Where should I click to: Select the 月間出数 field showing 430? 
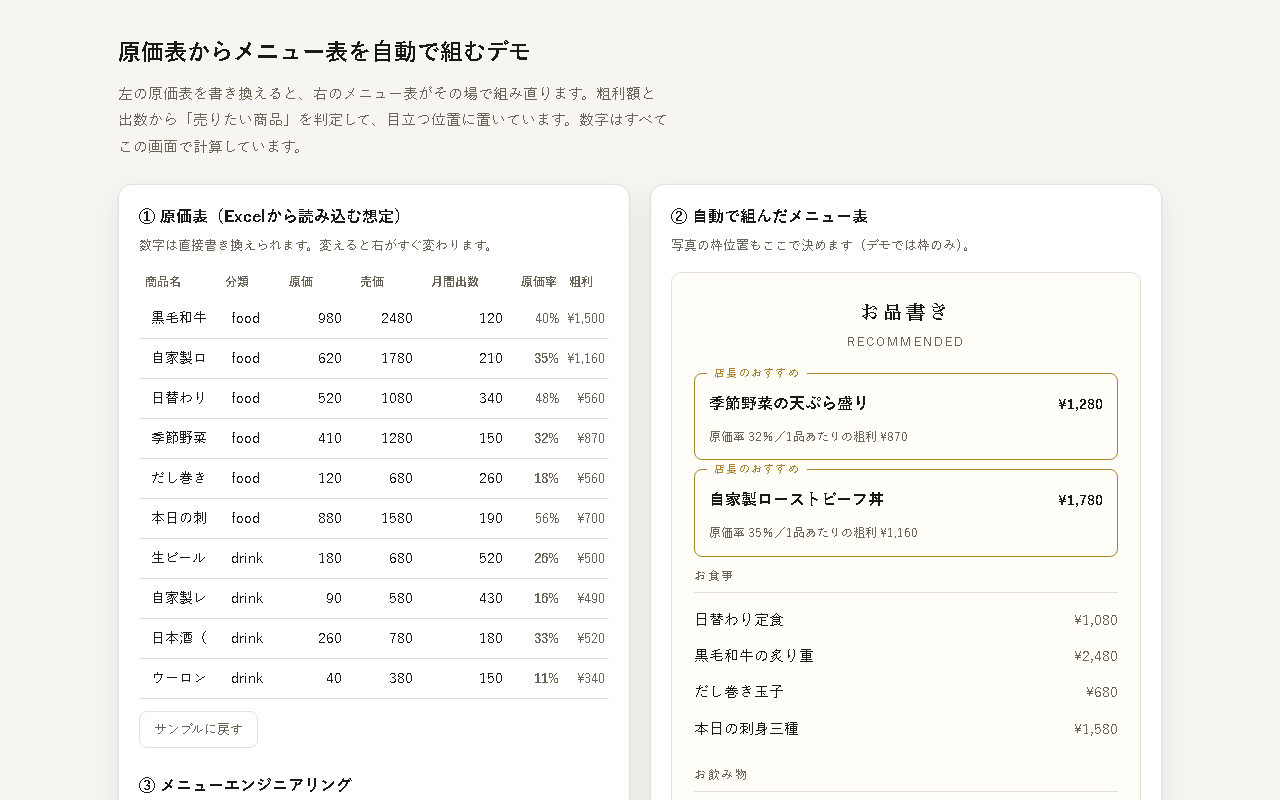click(468, 598)
